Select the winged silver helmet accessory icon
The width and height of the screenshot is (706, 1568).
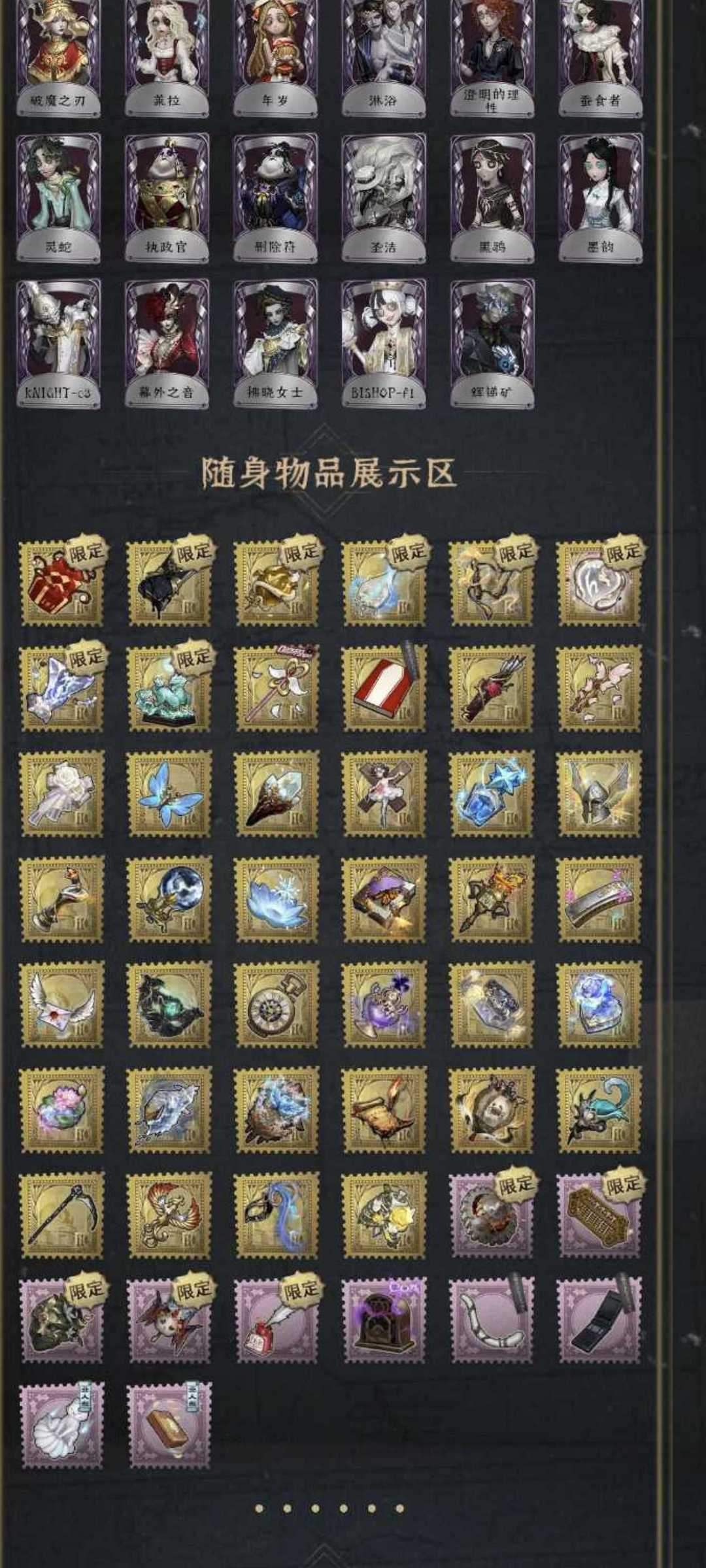point(599,793)
